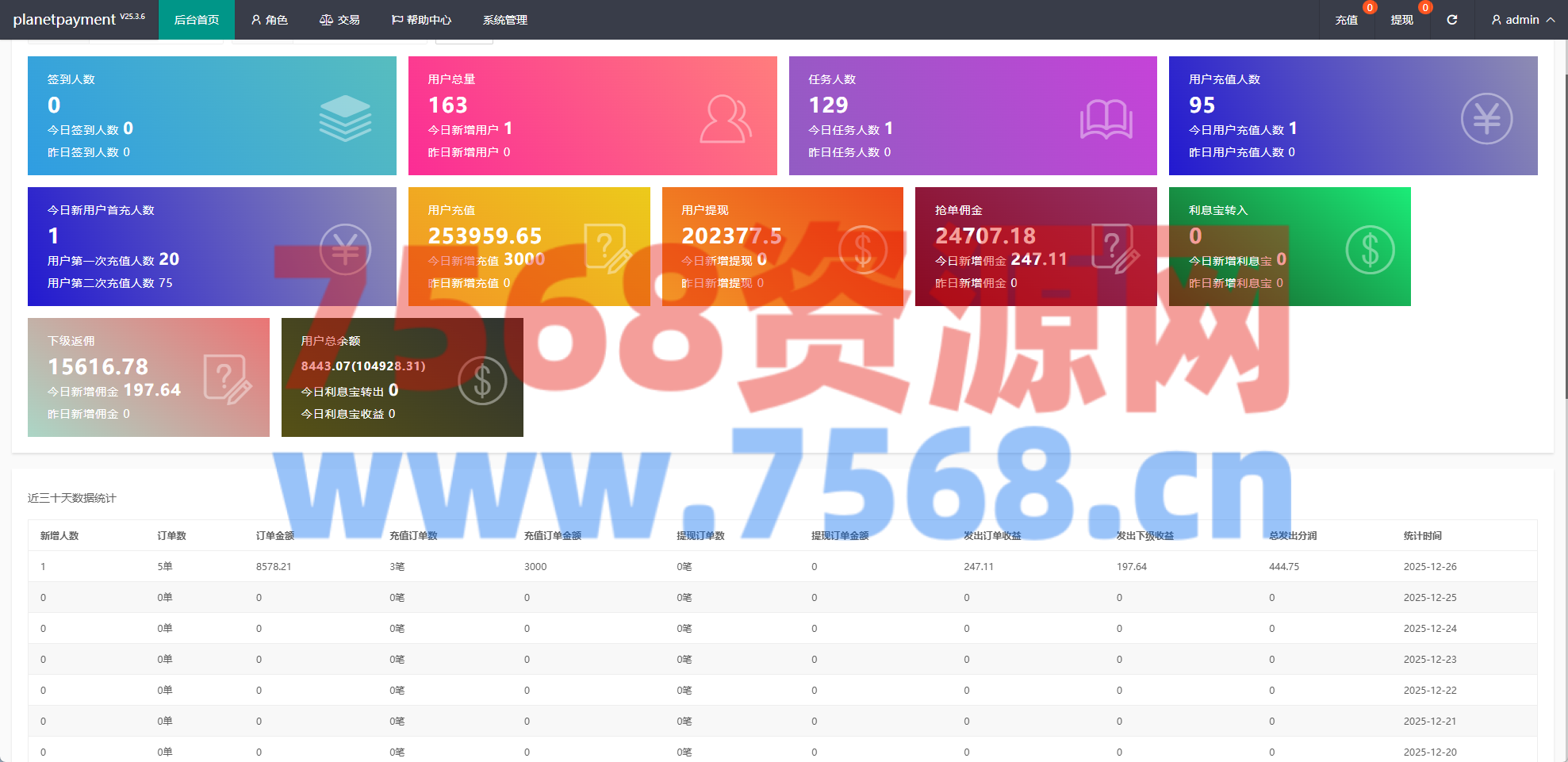This screenshot has height=762, width=1568.
Task: Click the 充值 notification button
Action: click(1346, 20)
